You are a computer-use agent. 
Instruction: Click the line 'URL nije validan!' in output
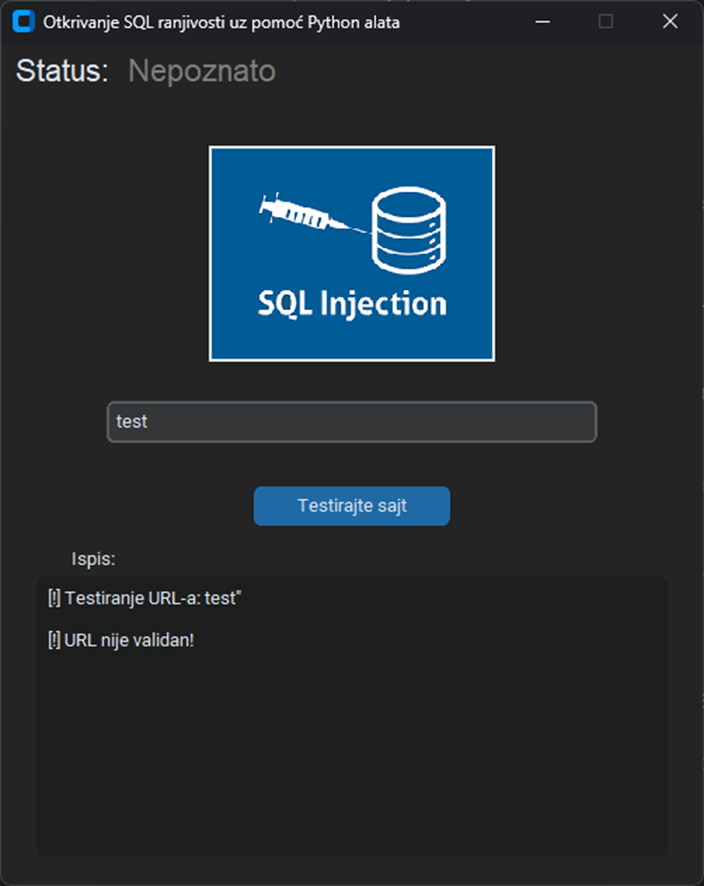[x=123, y=640]
